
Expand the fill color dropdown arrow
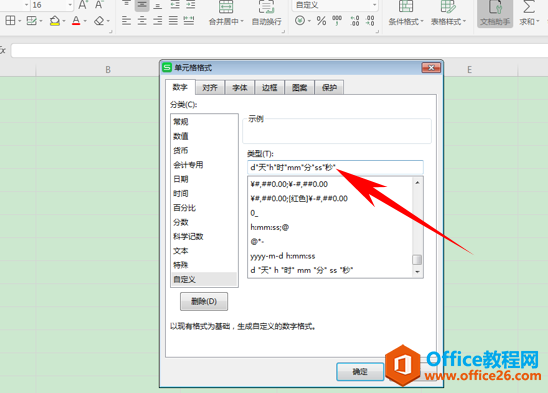pos(64,21)
